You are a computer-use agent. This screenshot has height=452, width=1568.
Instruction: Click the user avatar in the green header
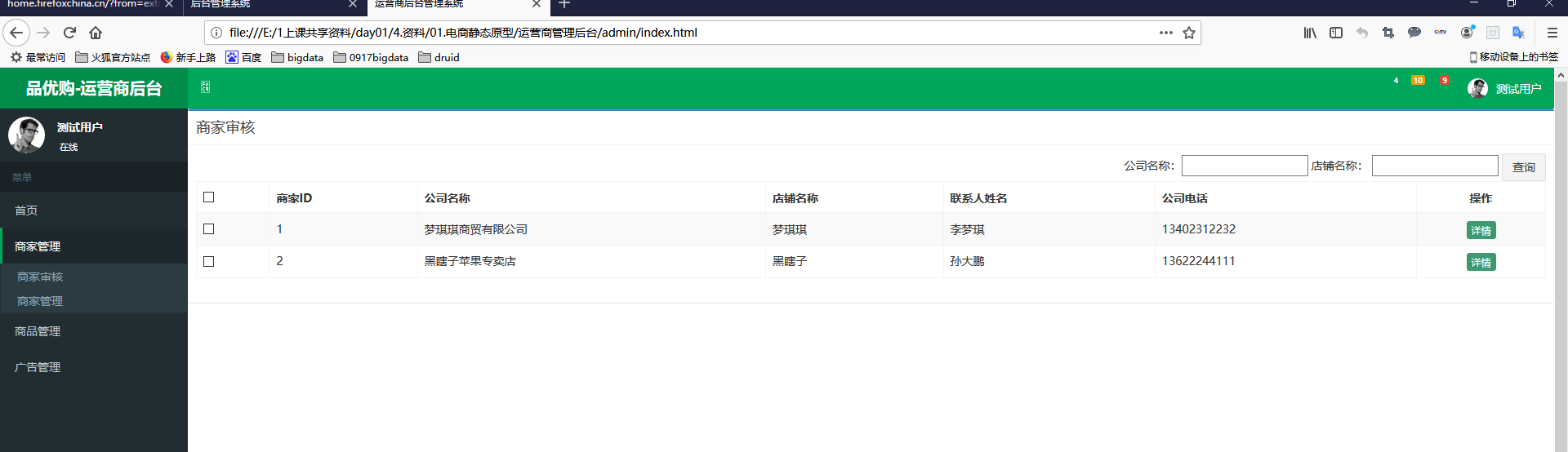[1477, 88]
